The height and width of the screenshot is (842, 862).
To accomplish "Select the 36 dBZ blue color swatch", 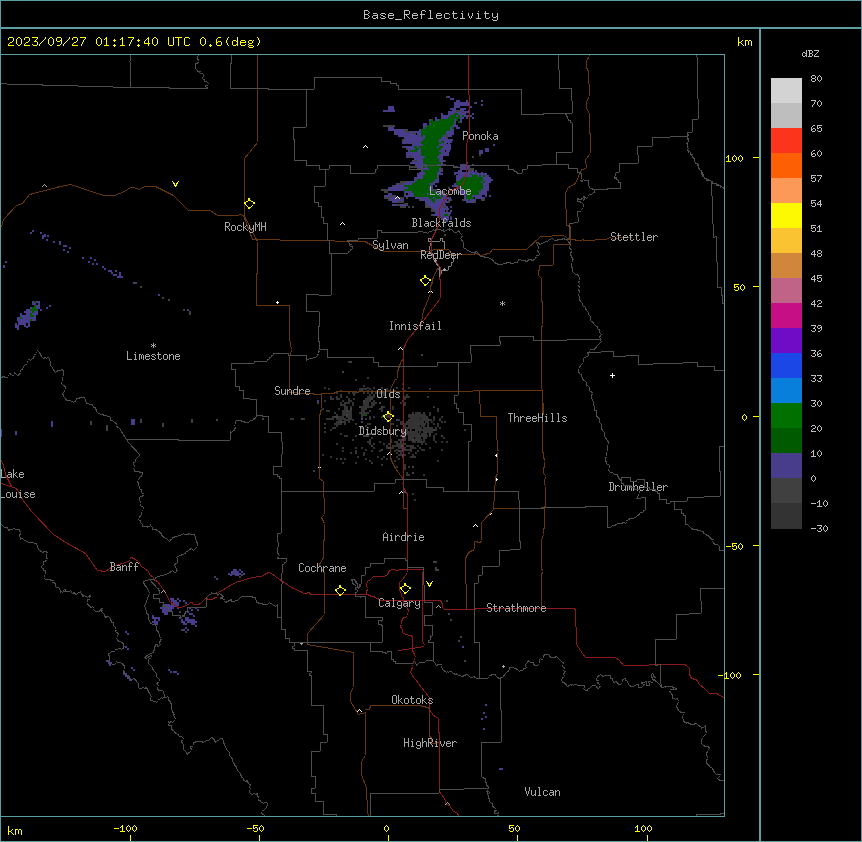I will [x=786, y=365].
